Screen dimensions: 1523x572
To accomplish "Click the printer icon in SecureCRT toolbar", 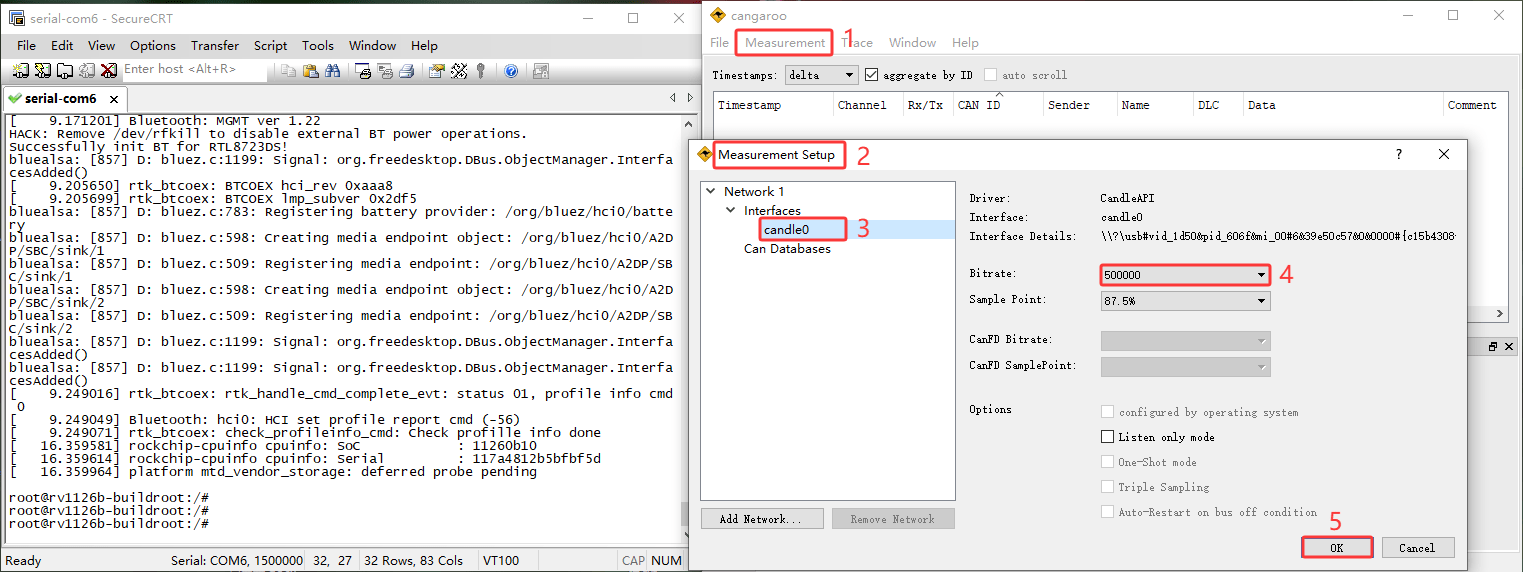I will [x=407, y=70].
